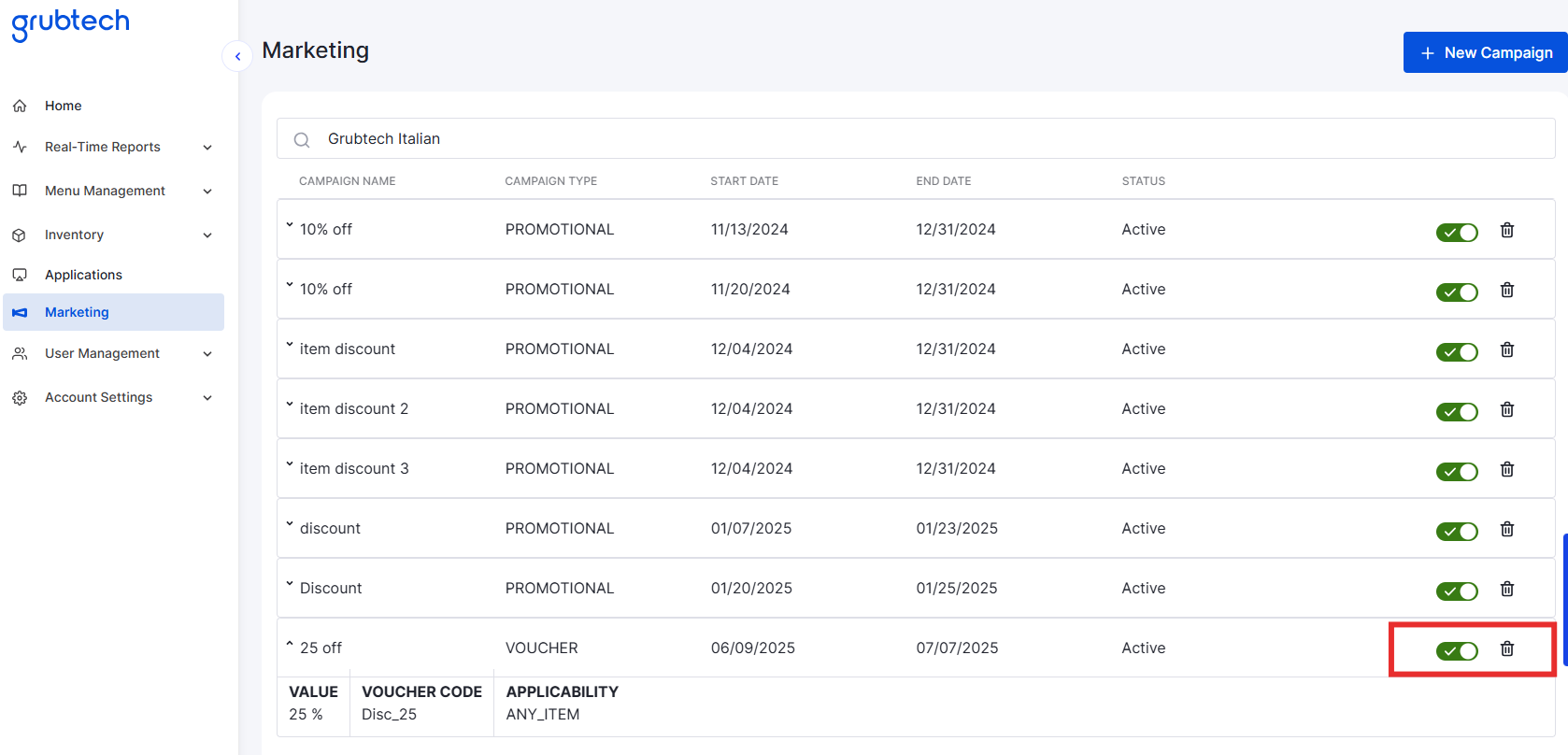This screenshot has width=1568, height=755.
Task: Toggle off the 10% off campaign starting 11/20/2024
Action: pyautogui.click(x=1457, y=292)
